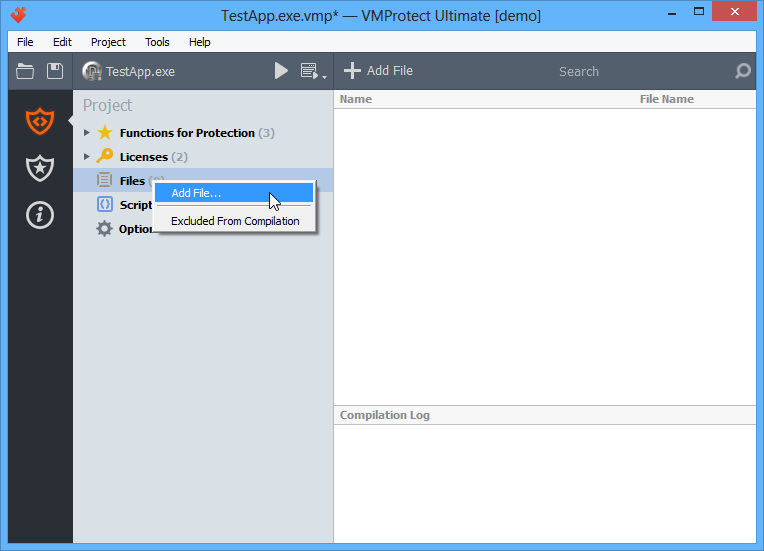
Task: Select the Options gear tree item
Action: coord(124,228)
